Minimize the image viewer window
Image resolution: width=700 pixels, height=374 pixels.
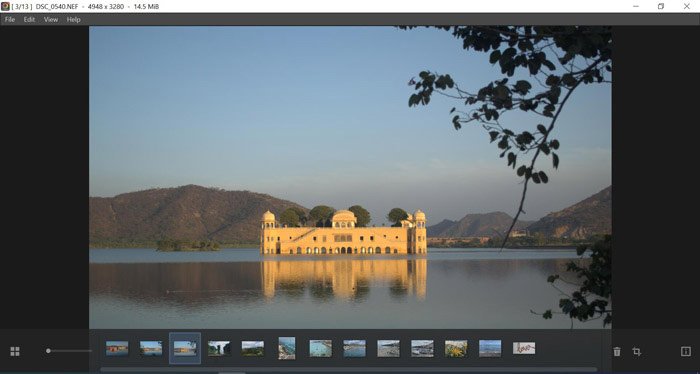click(x=636, y=6)
